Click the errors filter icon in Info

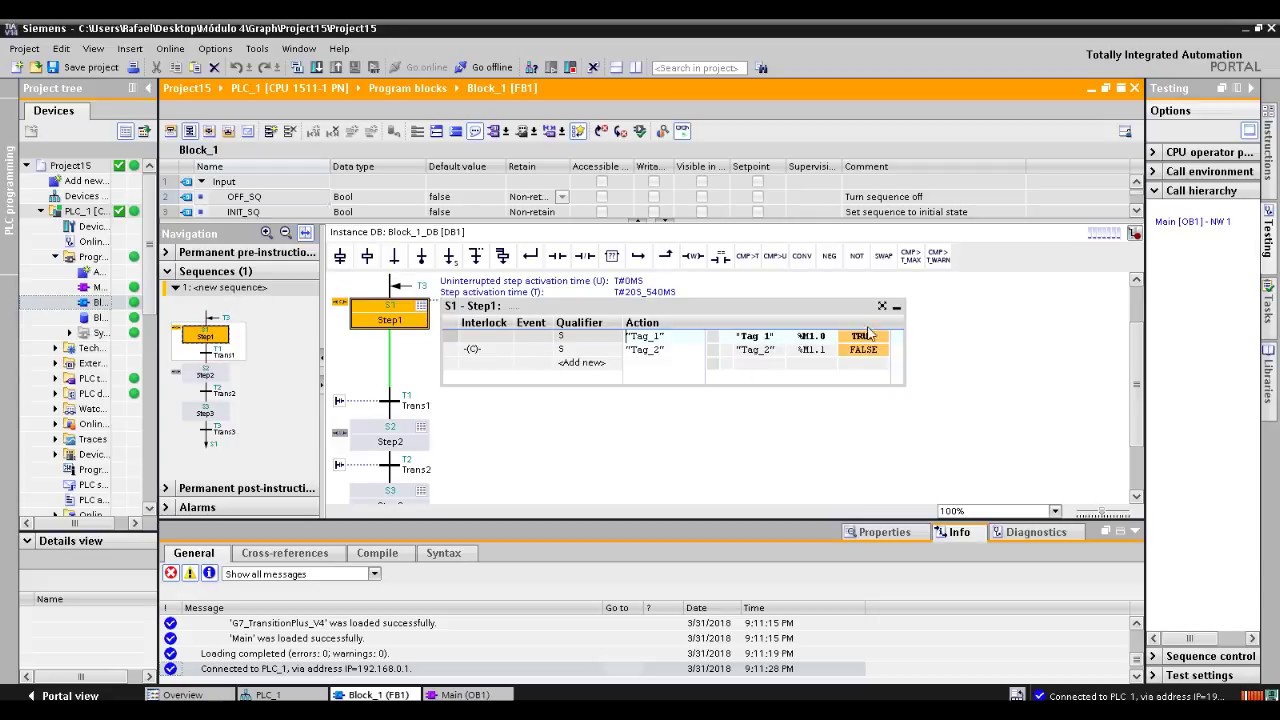(171, 573)
